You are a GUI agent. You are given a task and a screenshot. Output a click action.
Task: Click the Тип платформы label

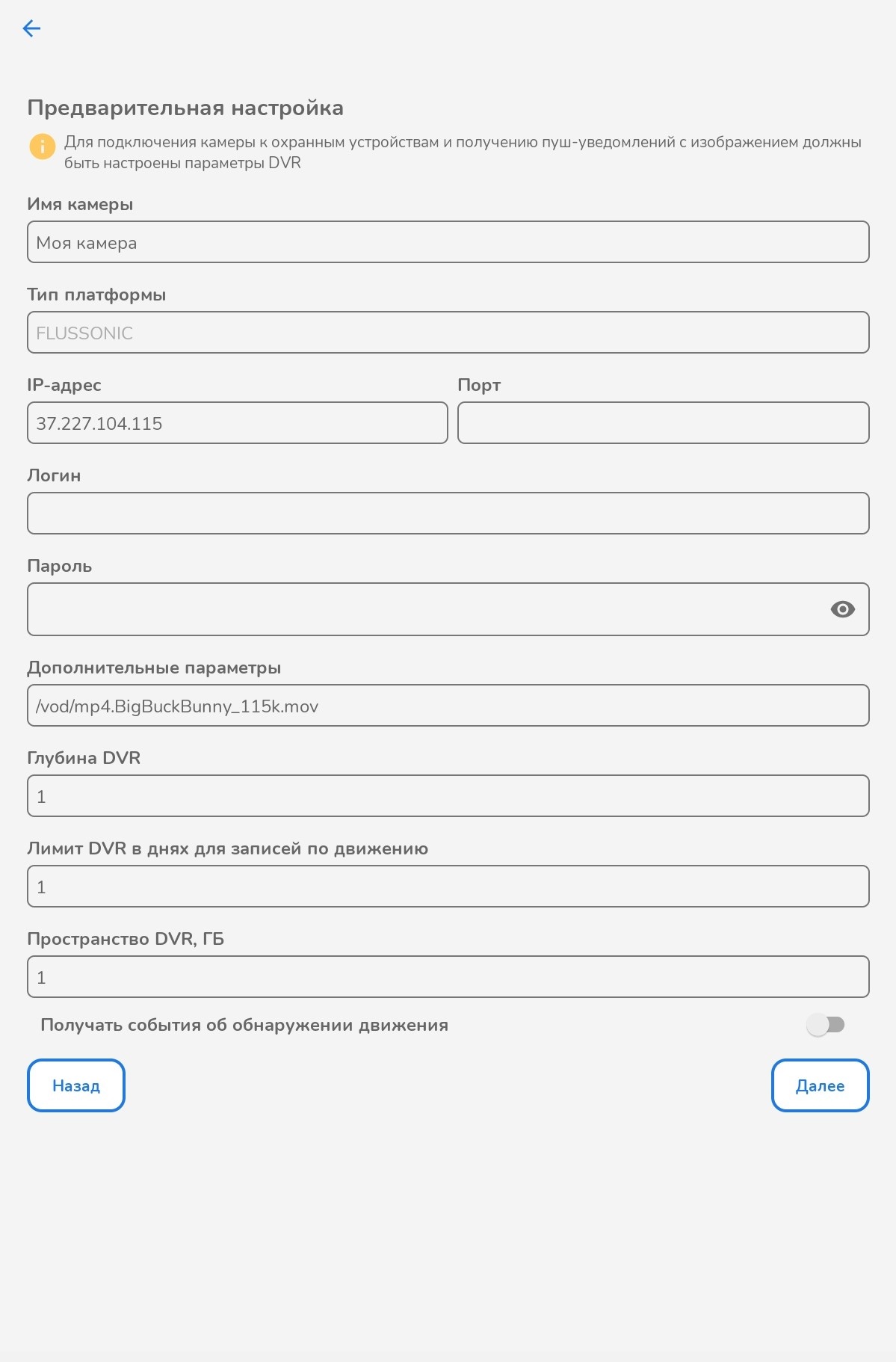pyautogui.click(x=96, y=295)
